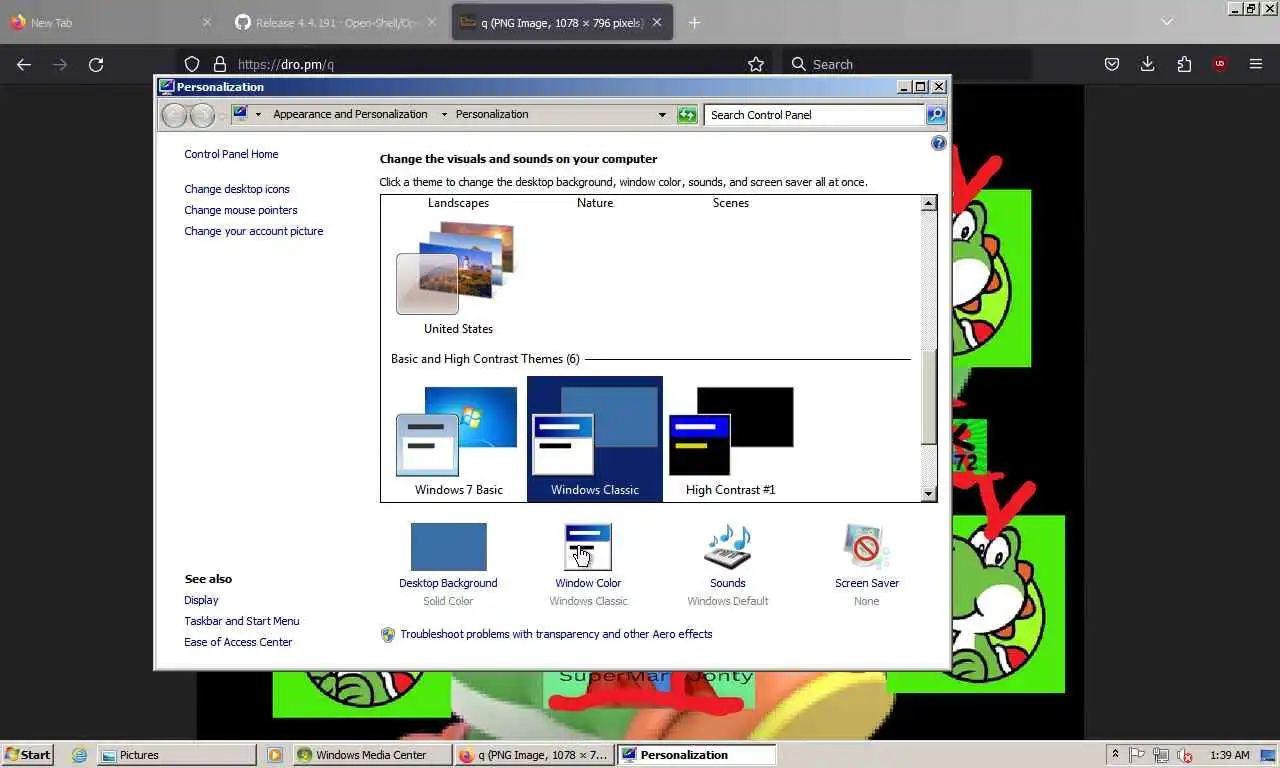1280x768 pixels.
Task: Switch to Firefox q PNG taskbar button
Action: (x=533, y=755)
